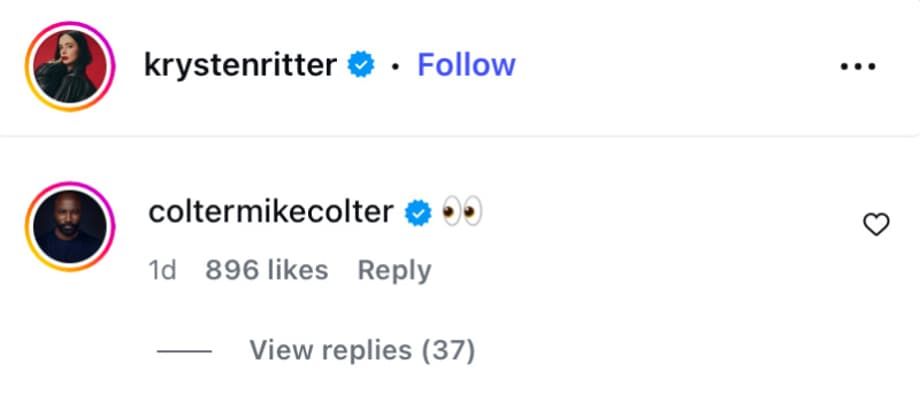
Task: Click krystenritter's blue verified badge
Action: pos(361,66)
